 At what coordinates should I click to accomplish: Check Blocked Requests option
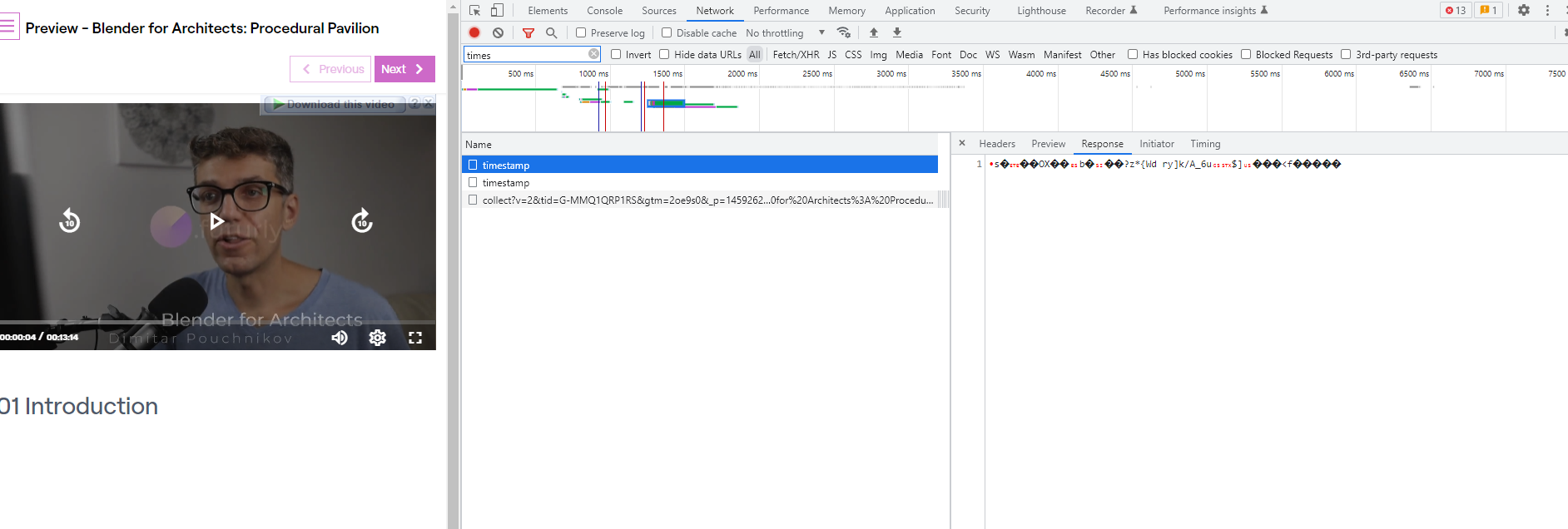(1246, 54)
